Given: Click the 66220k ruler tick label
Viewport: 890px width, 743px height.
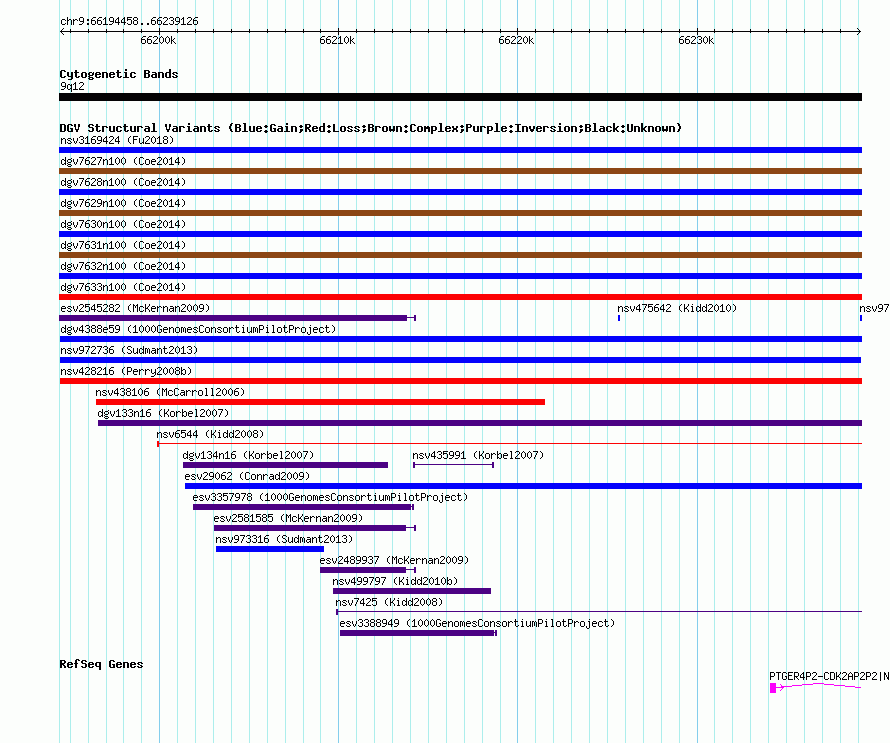Looking at the screenshot, I should [x=516, y=40].
